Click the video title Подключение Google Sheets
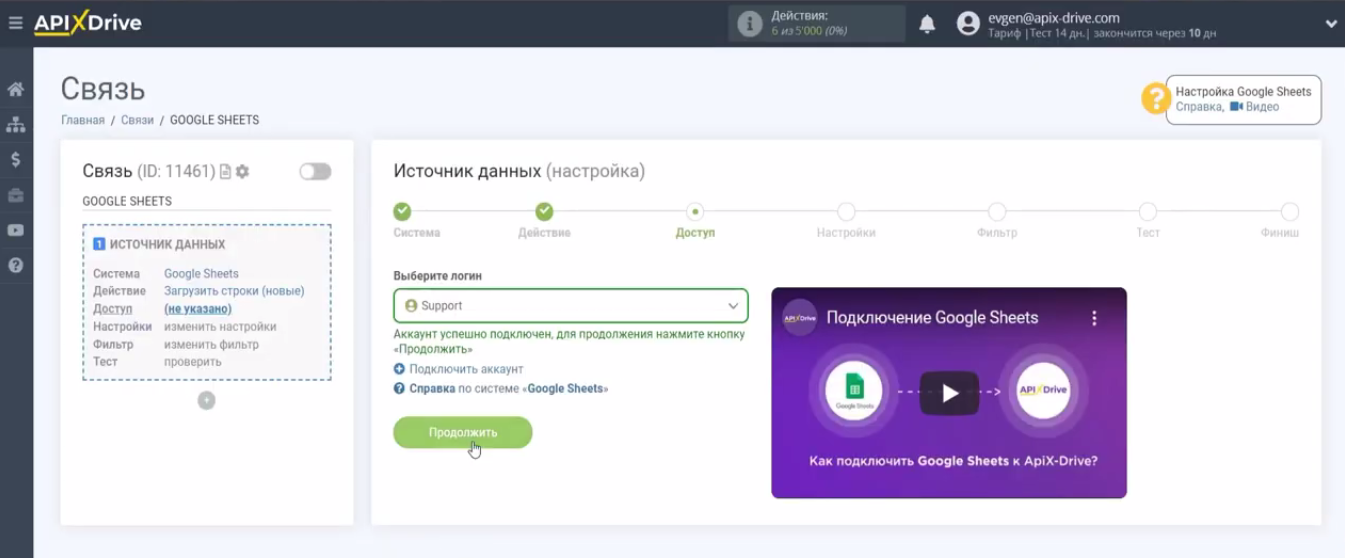This screenshot has height=558, width=1345. click(934, 318)
